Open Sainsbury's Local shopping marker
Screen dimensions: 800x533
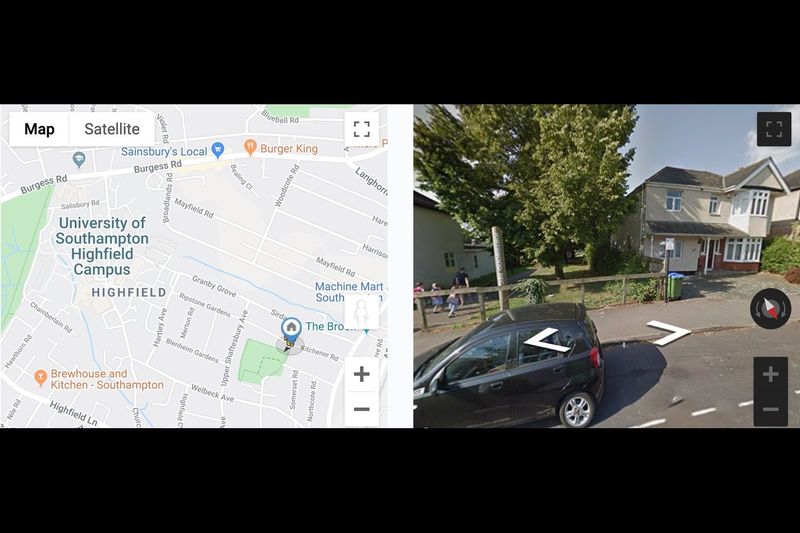pos(218,149)
